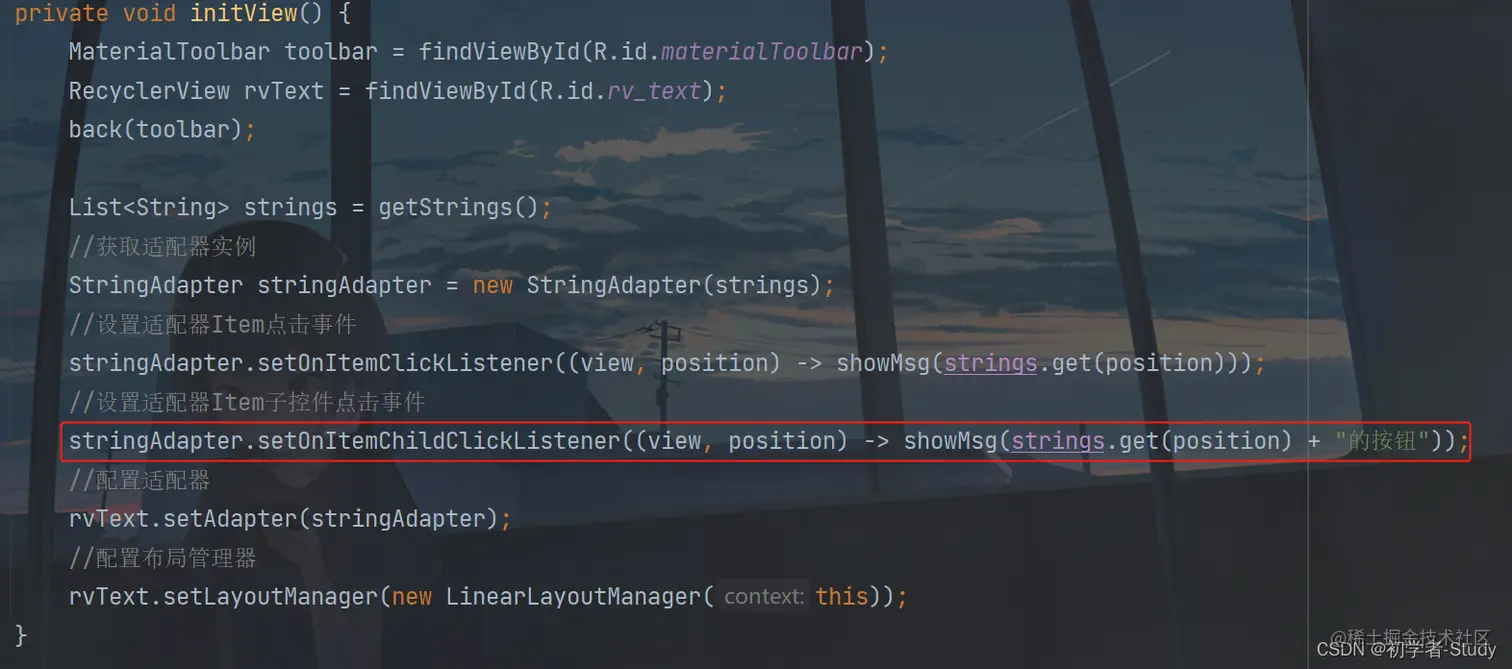1512x669 pixels.
Task: Click the rv_text resource id
Action: click(x=654, y=90)
